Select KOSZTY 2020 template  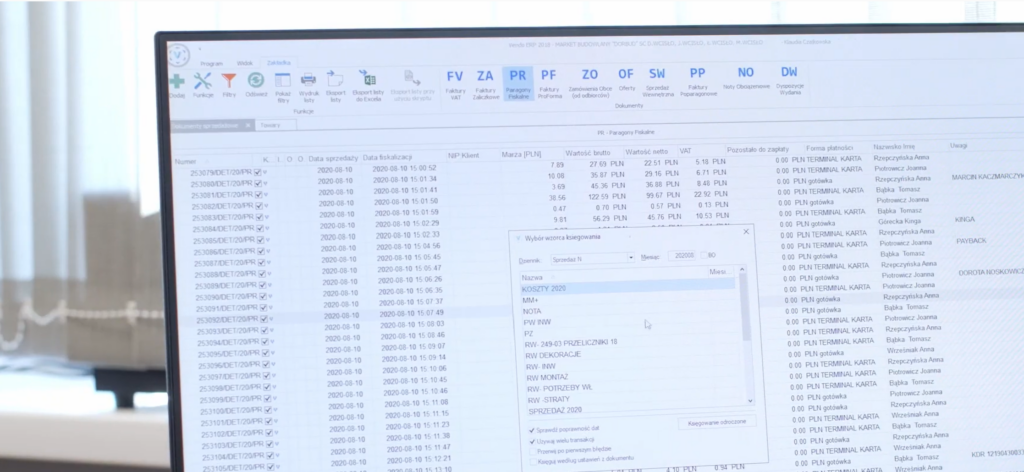[627, 288]
